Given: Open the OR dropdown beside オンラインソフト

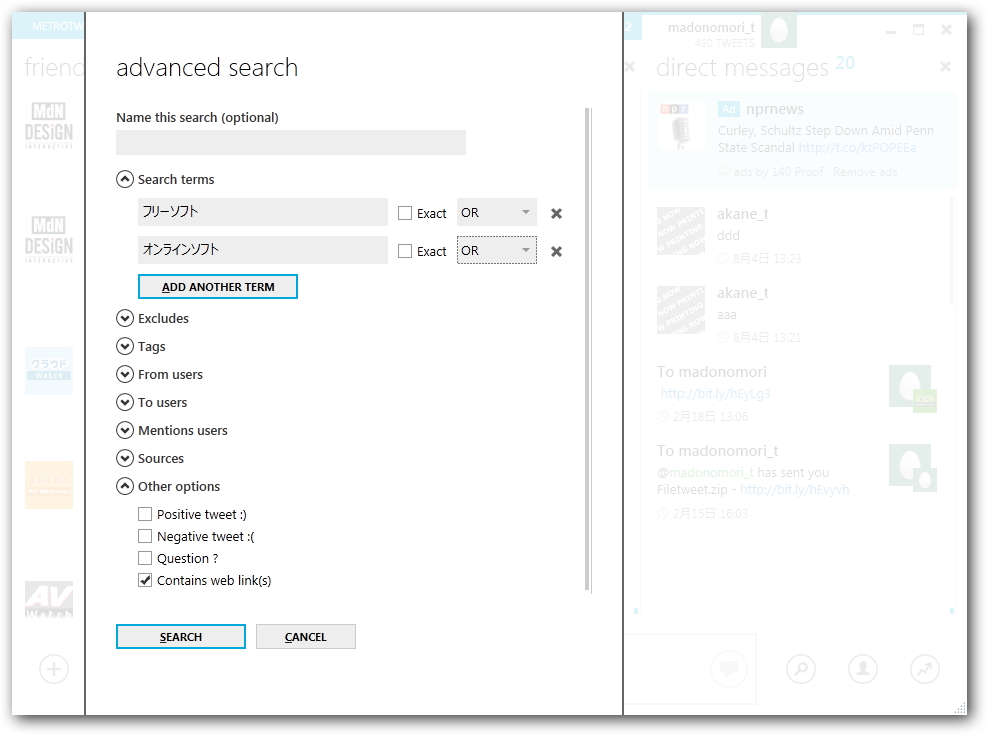Looking at the screenshot, I should (x=496, y=250).
